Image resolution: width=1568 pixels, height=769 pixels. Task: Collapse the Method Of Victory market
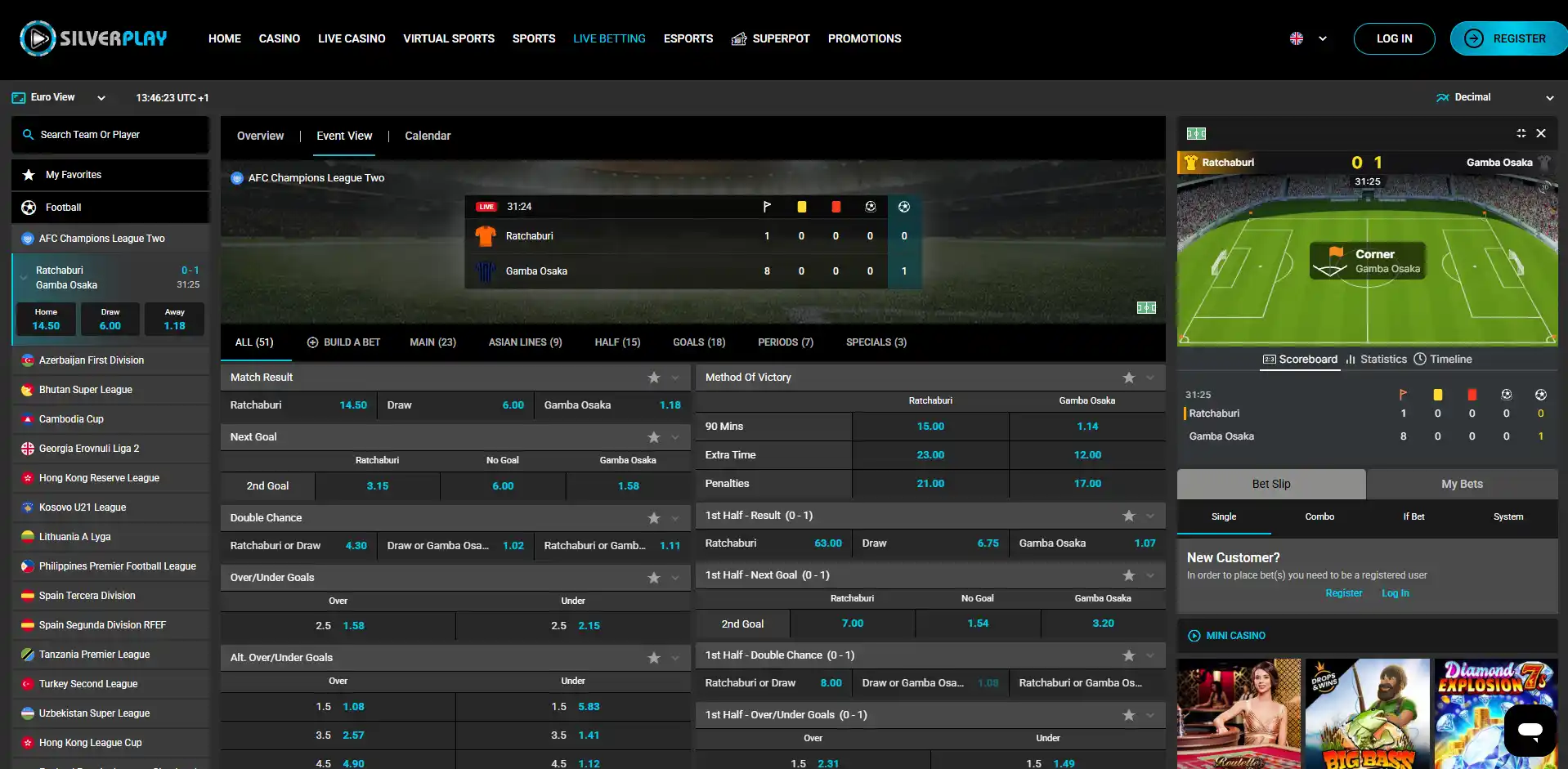pyautogui.click(x=1150, y=378)
